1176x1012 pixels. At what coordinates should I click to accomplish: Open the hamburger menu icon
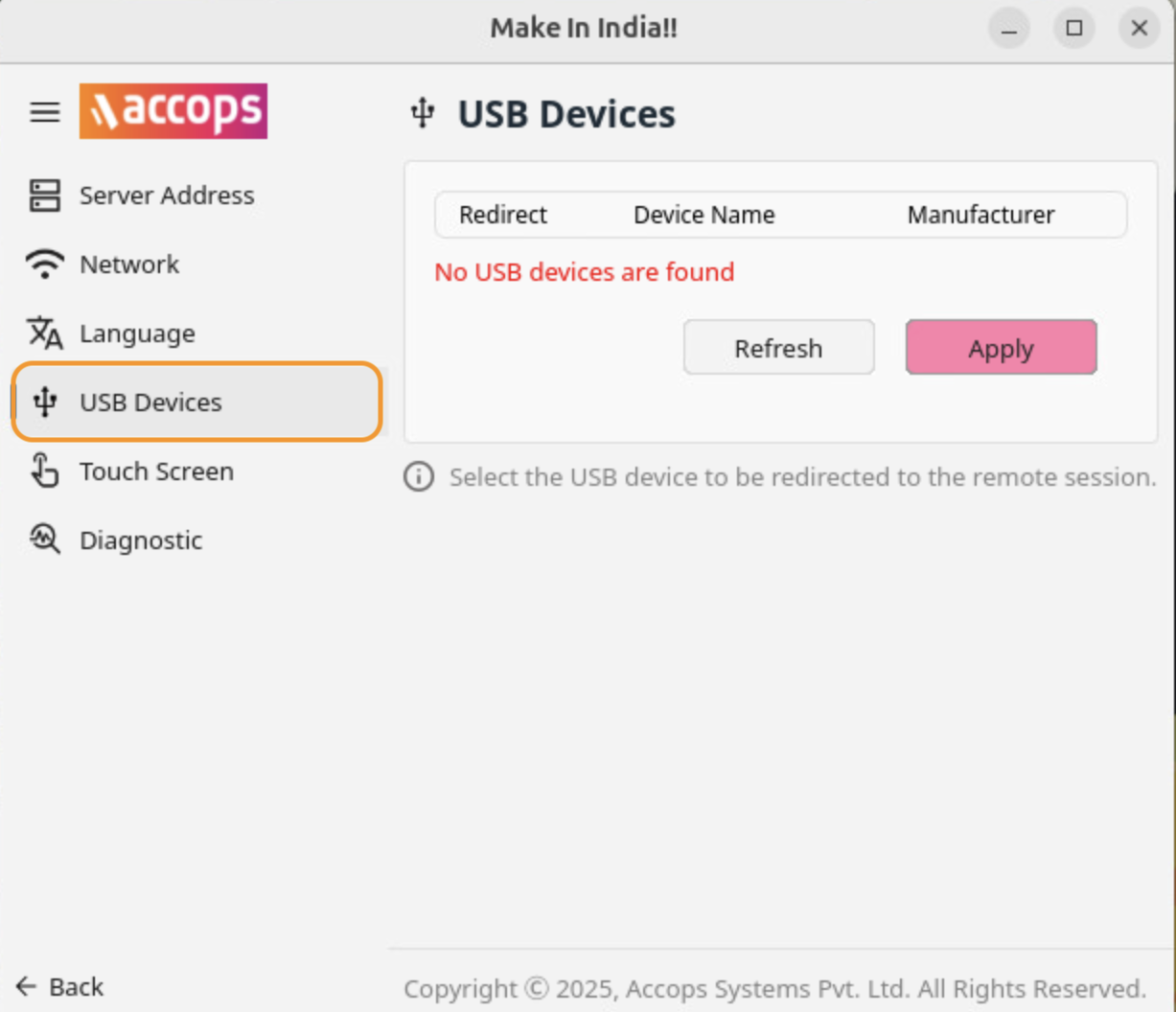(44, 112)
